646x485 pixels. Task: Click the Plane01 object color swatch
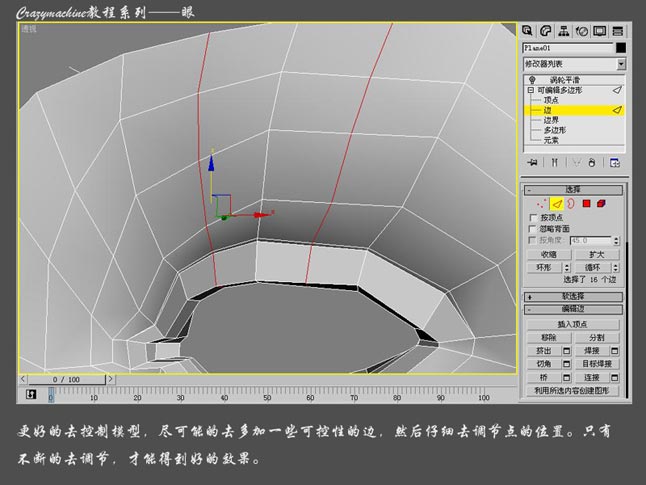coord(621,47)
